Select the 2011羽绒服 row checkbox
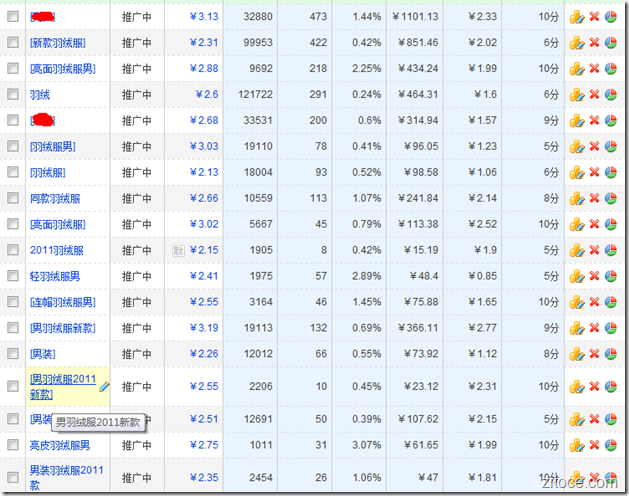This screenshot has height=496, width=629. (13, 250)
